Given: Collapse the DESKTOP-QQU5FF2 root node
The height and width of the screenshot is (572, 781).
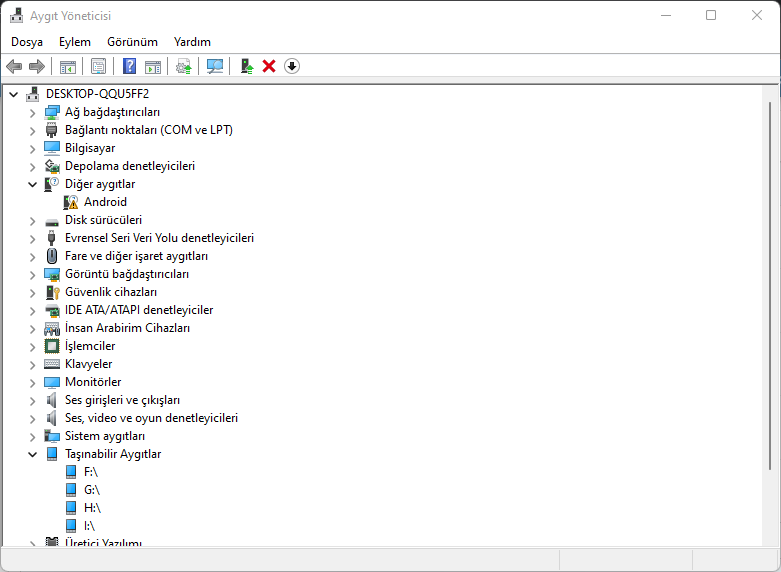Looking at the screenshot, I should tap(13, 94).
